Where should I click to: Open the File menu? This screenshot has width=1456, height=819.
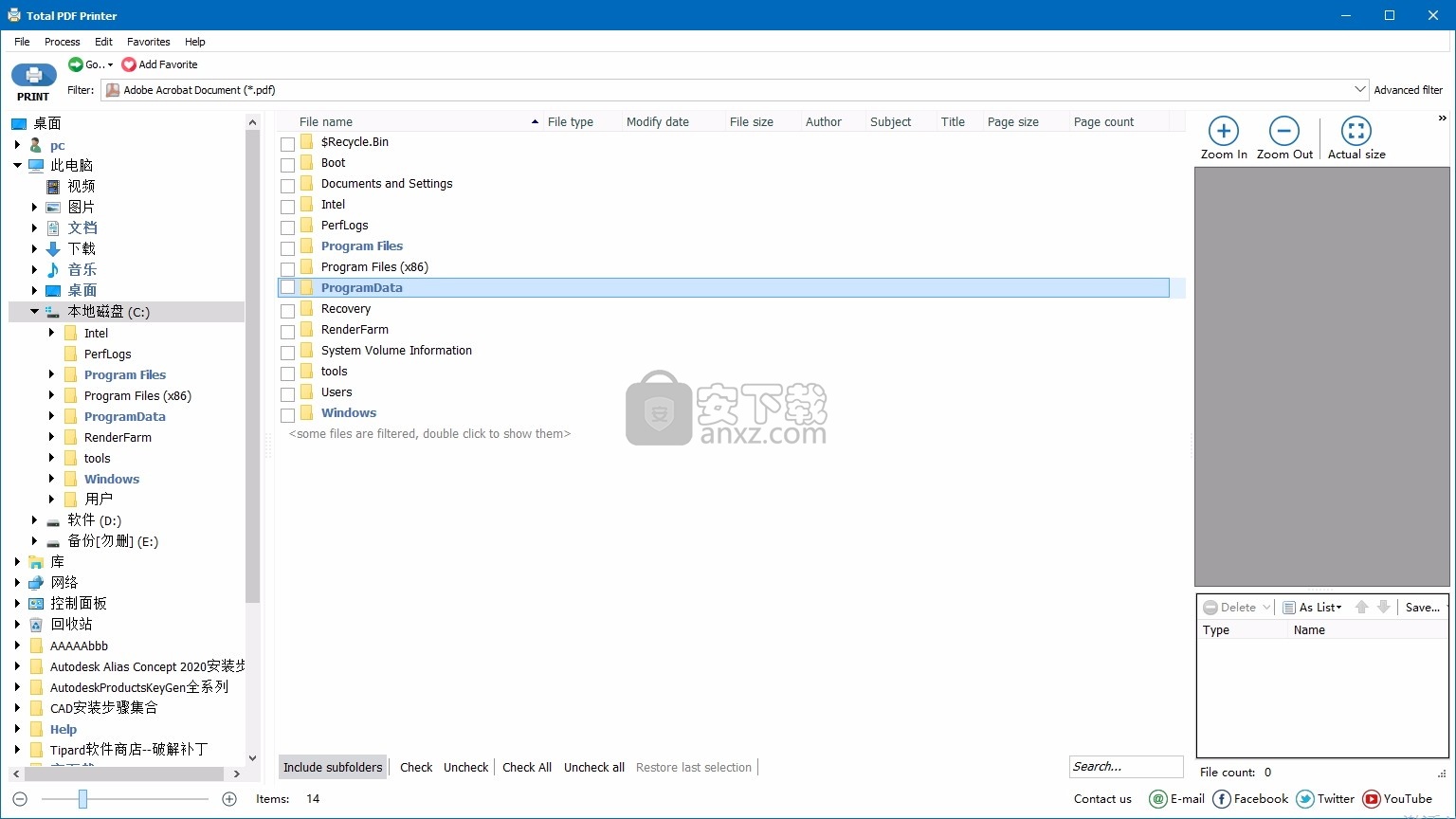[x=22, y=42]
